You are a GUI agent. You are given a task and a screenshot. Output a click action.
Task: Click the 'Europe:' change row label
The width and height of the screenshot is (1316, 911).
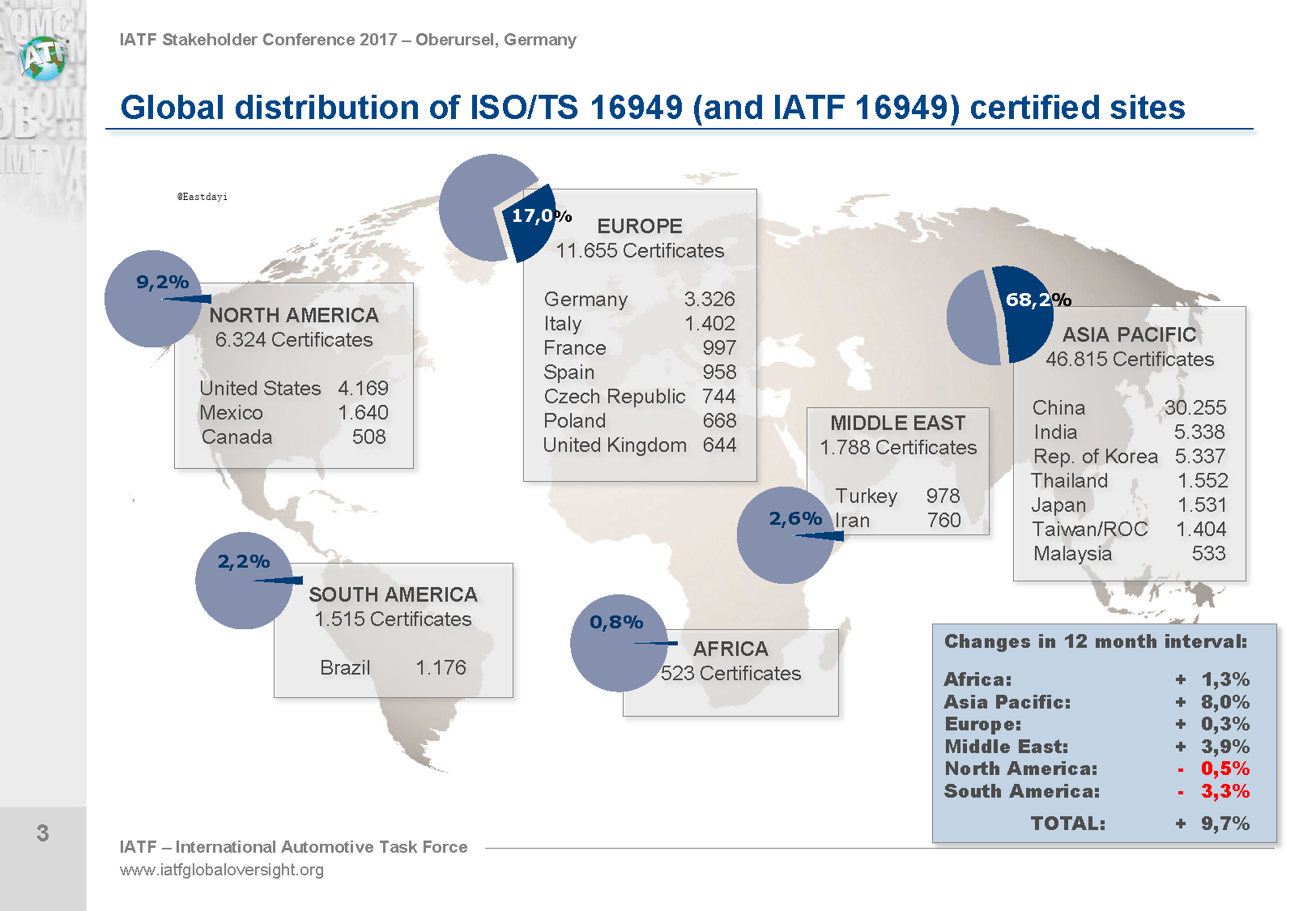983,724
